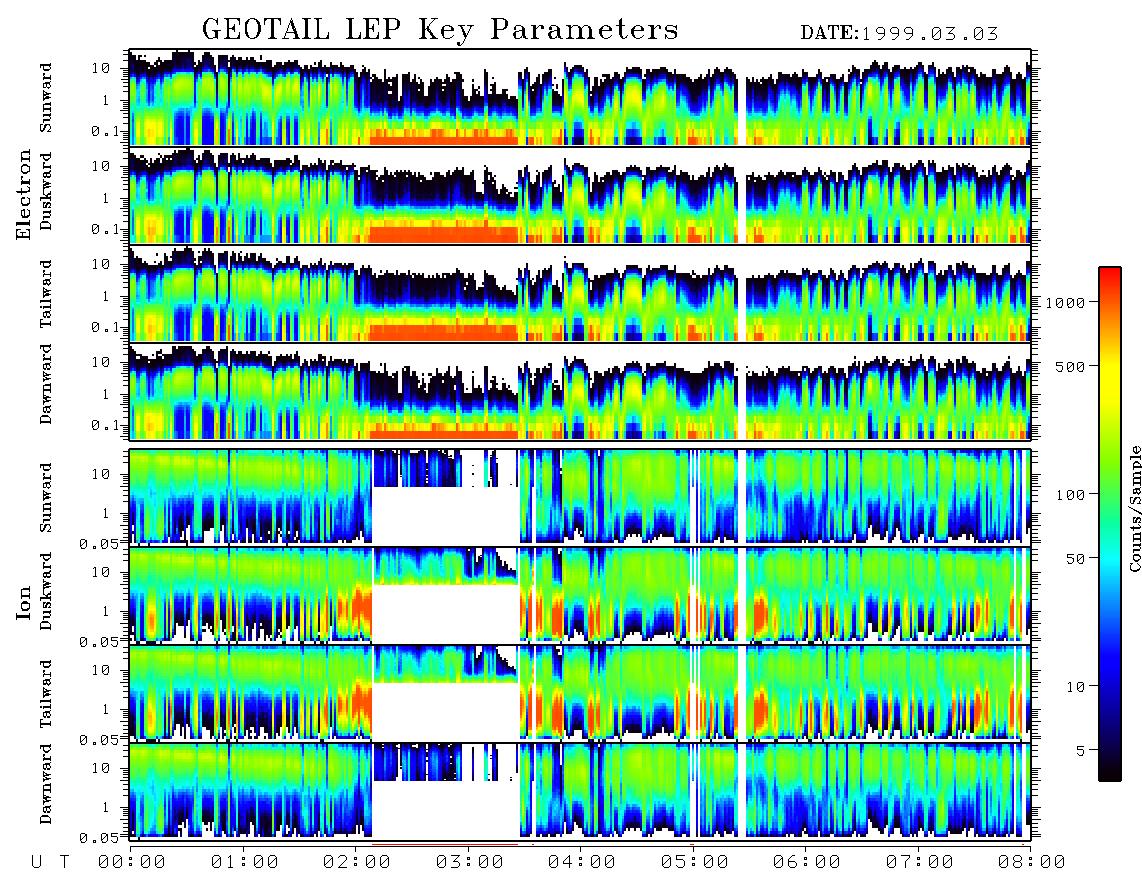Click the Electron 'Duskward' panel label
This screenshot has height=880, width=1142.
click(x=46, y=191)
